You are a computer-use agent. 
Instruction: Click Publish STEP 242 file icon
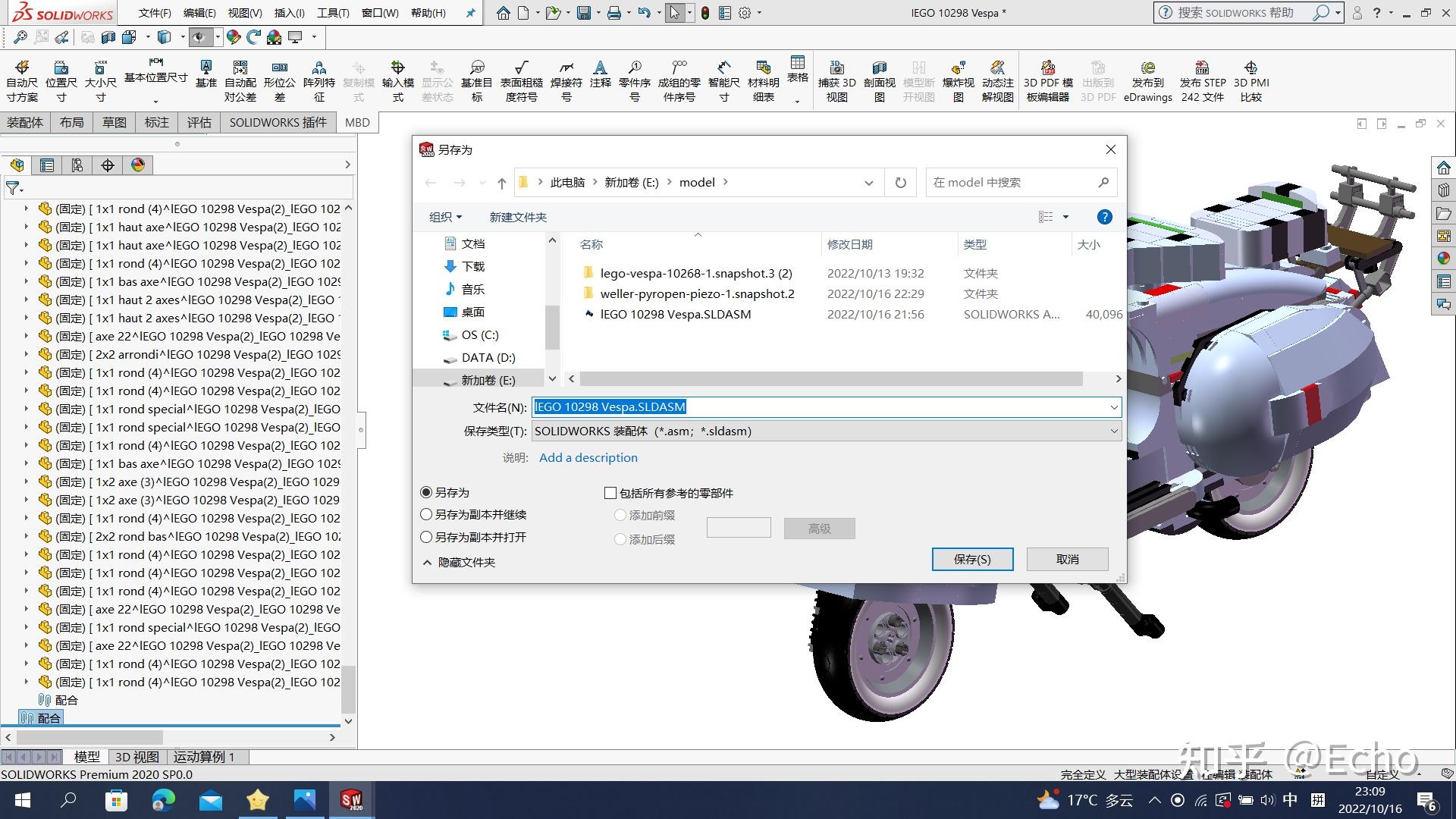tap(1203, 81)
